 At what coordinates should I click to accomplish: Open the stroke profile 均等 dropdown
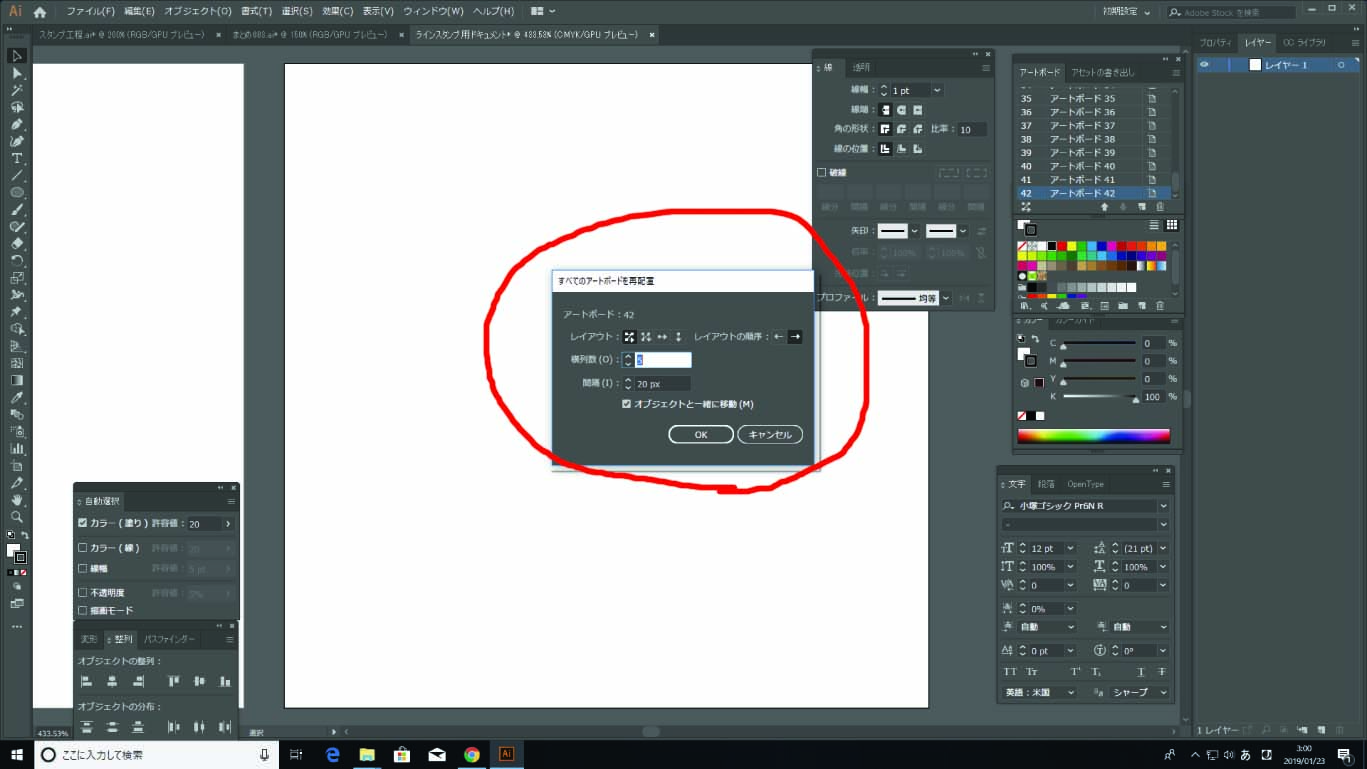point(945,298)
